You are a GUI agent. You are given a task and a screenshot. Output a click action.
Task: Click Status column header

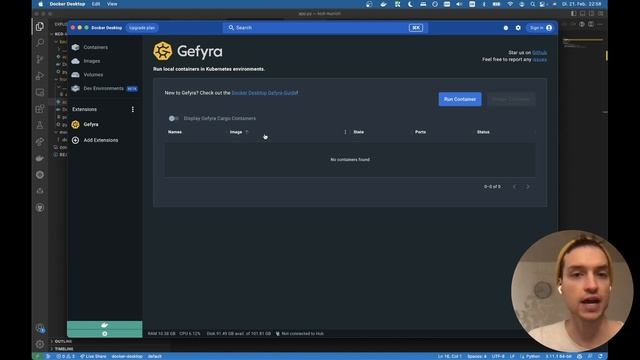[483, 132]
